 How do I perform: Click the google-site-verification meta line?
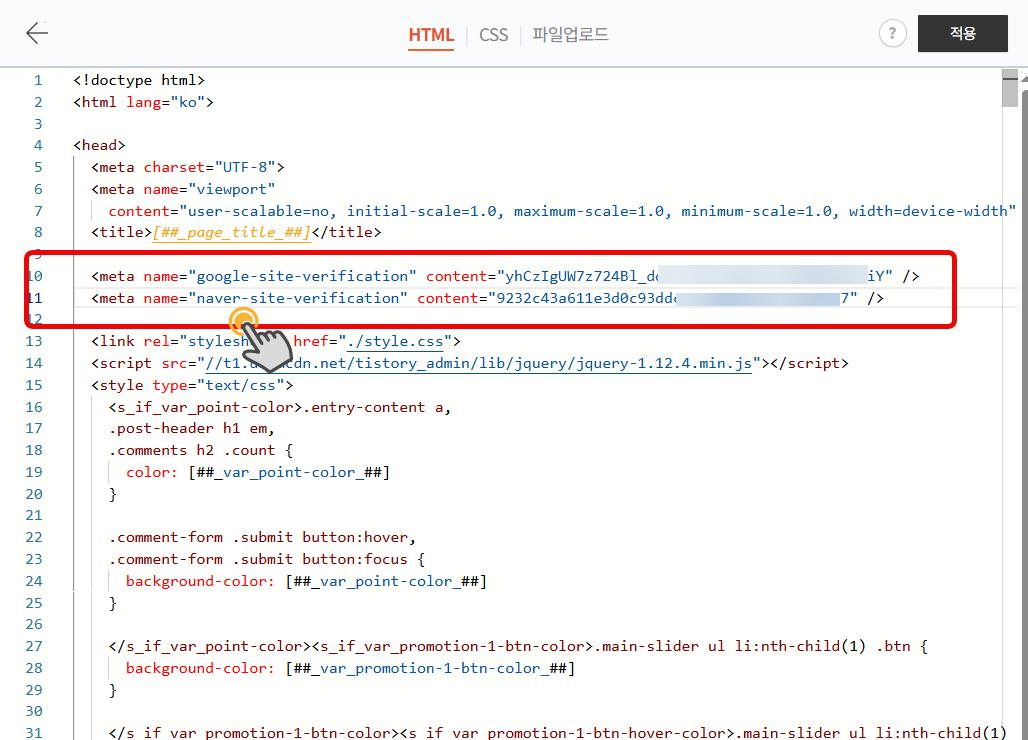[505, 276]
